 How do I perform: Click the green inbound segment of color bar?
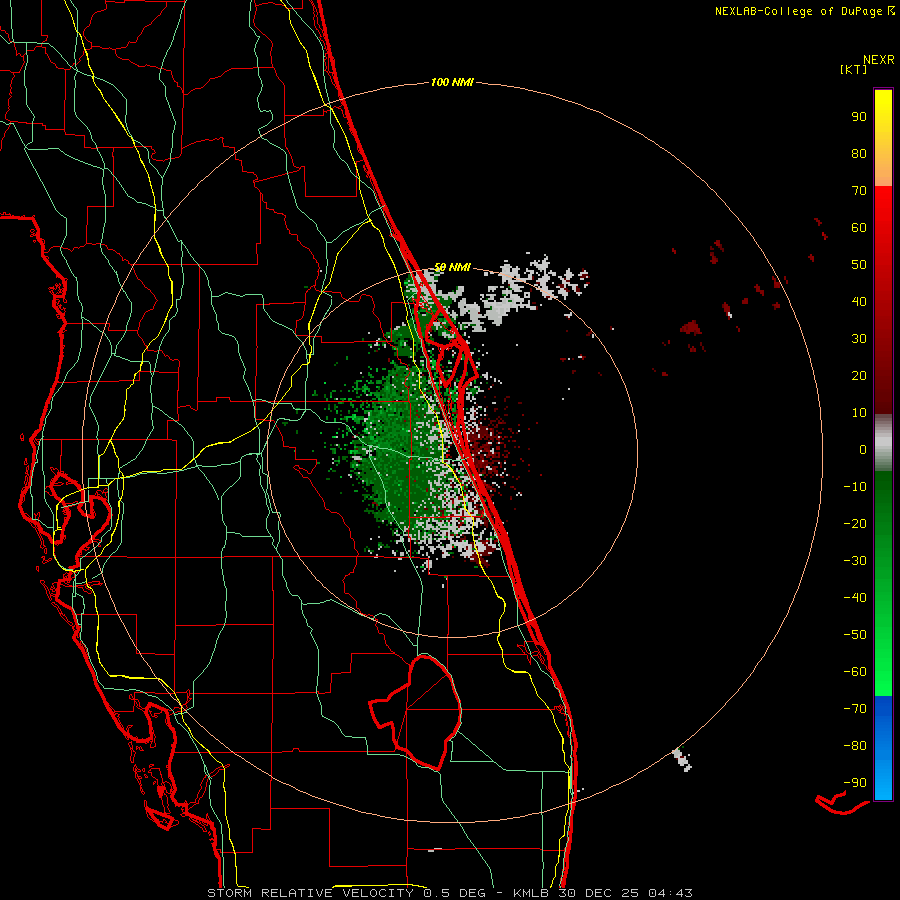point(883,583)
